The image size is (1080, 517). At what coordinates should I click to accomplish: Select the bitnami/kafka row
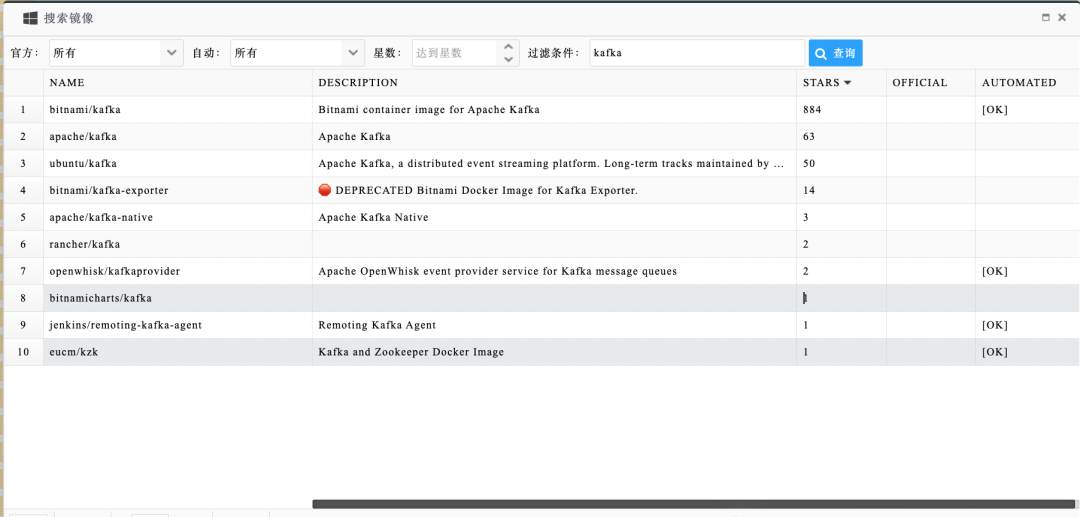[540, 109]
